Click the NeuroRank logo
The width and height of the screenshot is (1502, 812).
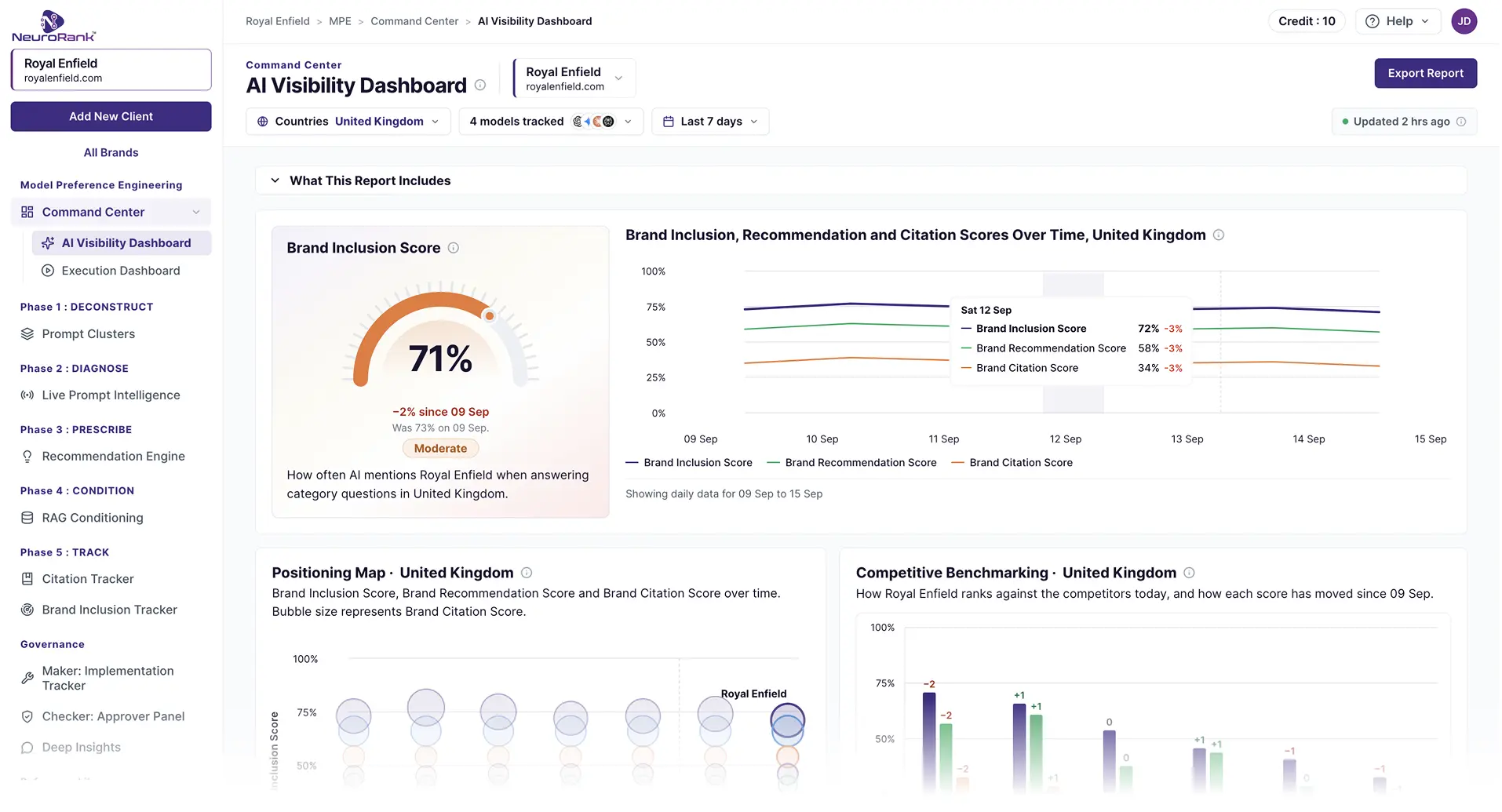53,26
